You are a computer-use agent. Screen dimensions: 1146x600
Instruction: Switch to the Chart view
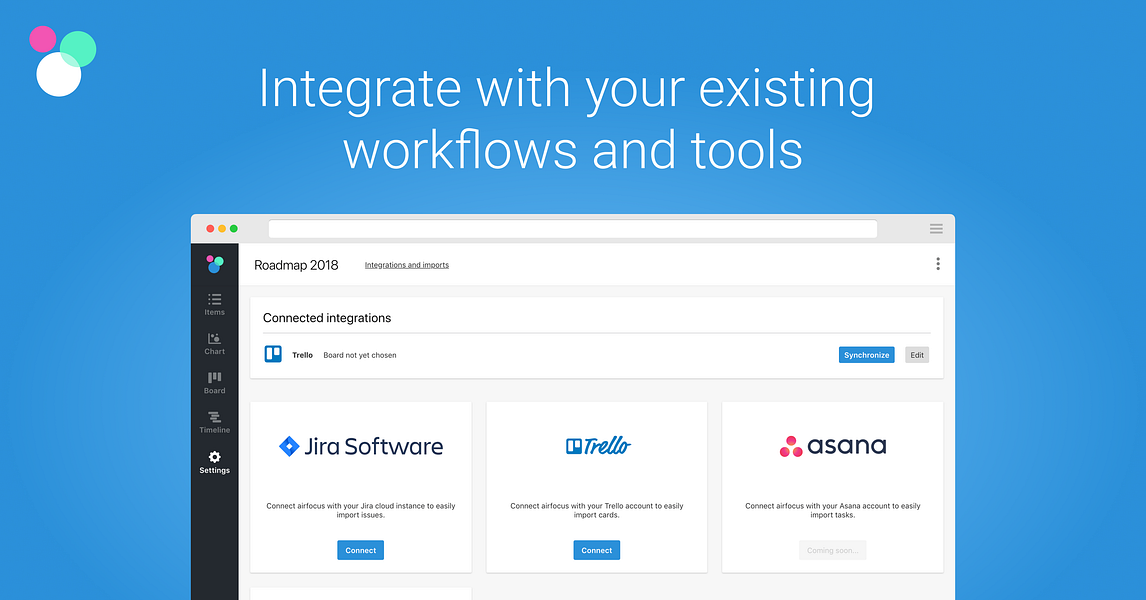point(214,343)
